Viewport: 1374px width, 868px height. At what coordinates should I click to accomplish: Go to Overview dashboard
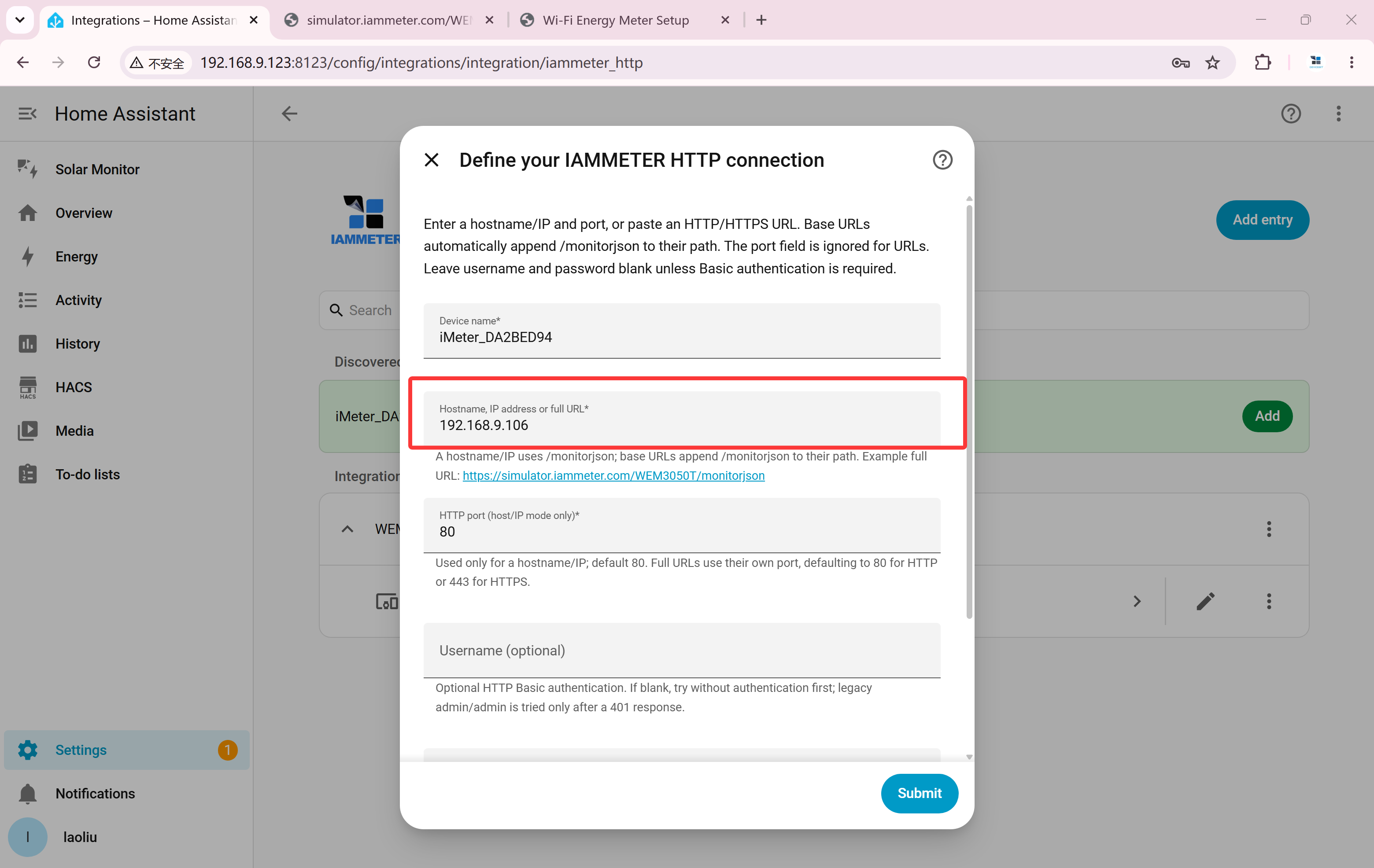127,213
